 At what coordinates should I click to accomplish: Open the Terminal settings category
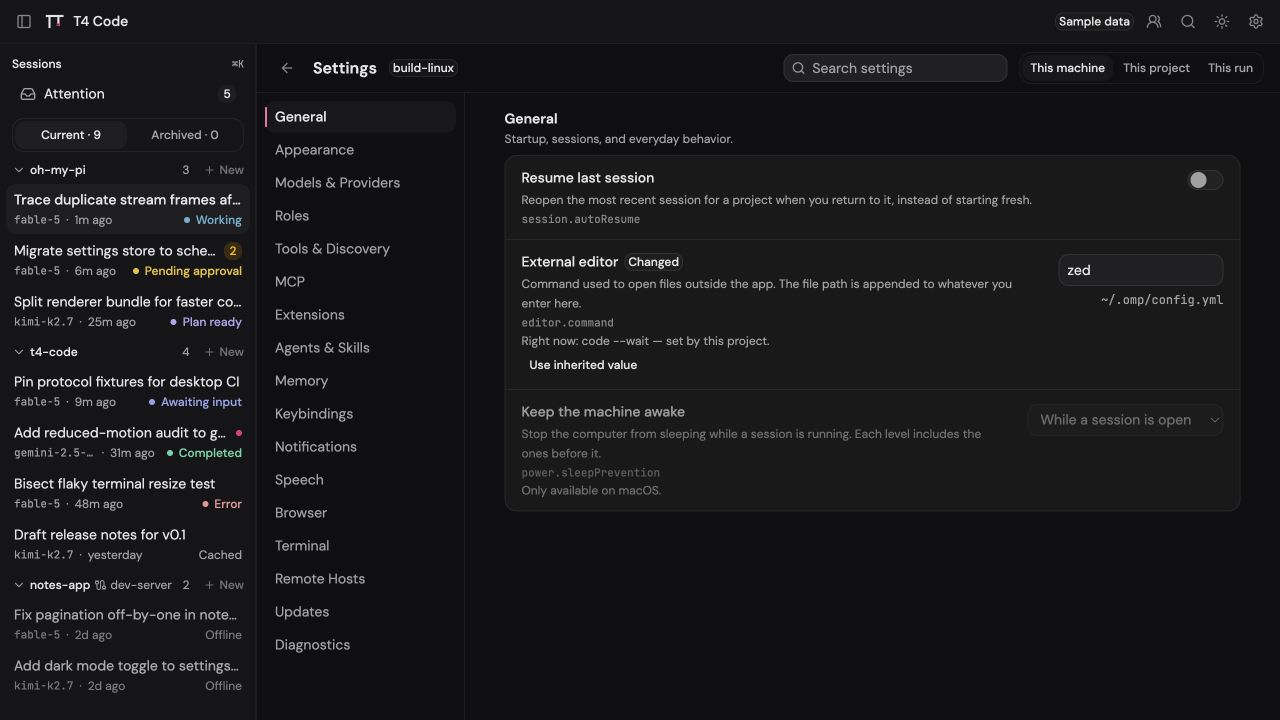(360, 546)
